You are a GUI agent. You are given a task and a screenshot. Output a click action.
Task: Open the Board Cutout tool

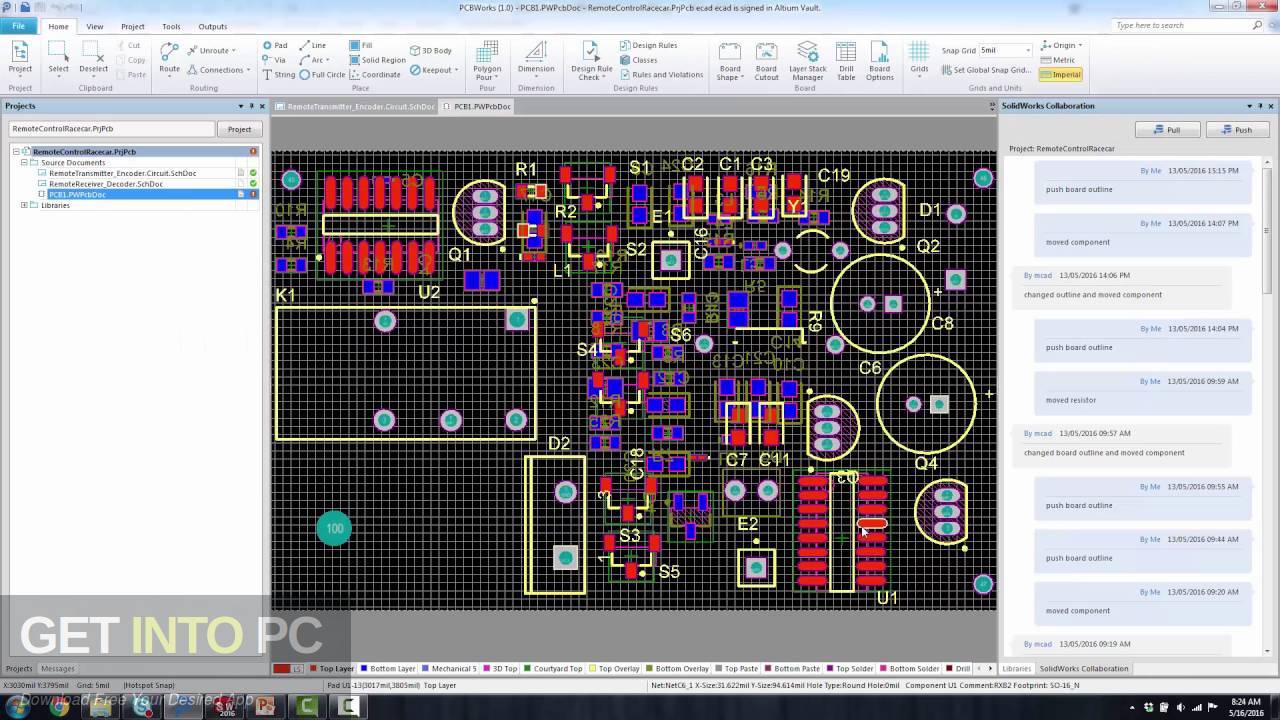tap(766, 62)
